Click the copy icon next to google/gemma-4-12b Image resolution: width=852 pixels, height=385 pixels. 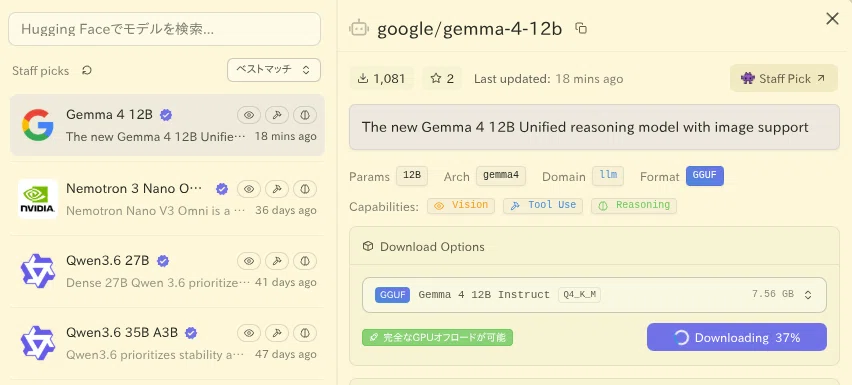(581, 28)
